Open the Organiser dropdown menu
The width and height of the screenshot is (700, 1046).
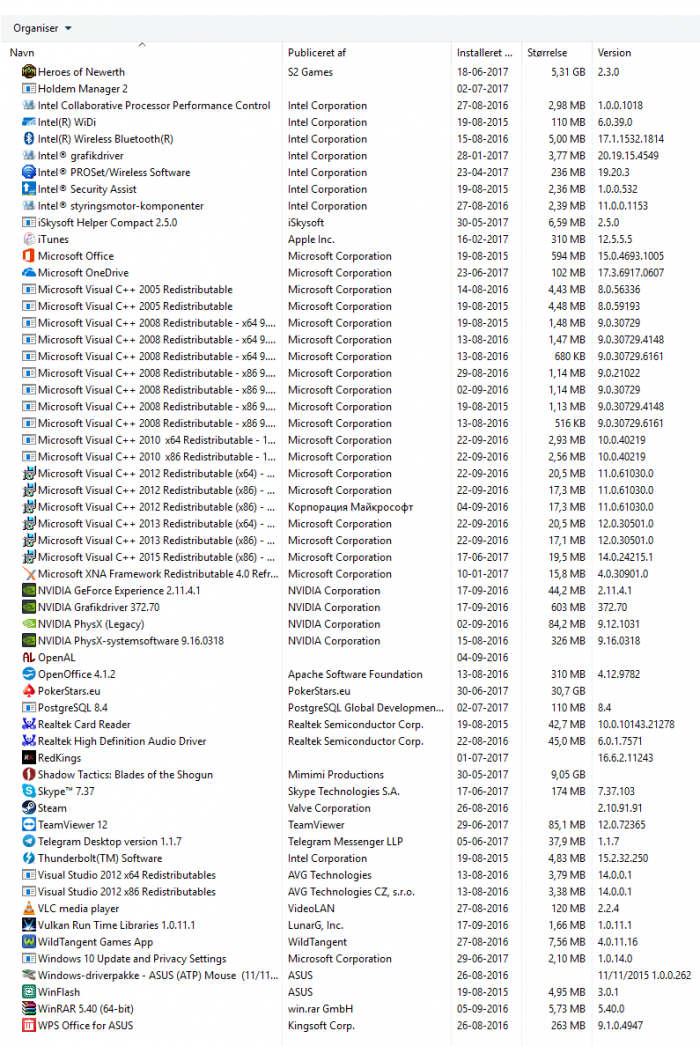42,28
